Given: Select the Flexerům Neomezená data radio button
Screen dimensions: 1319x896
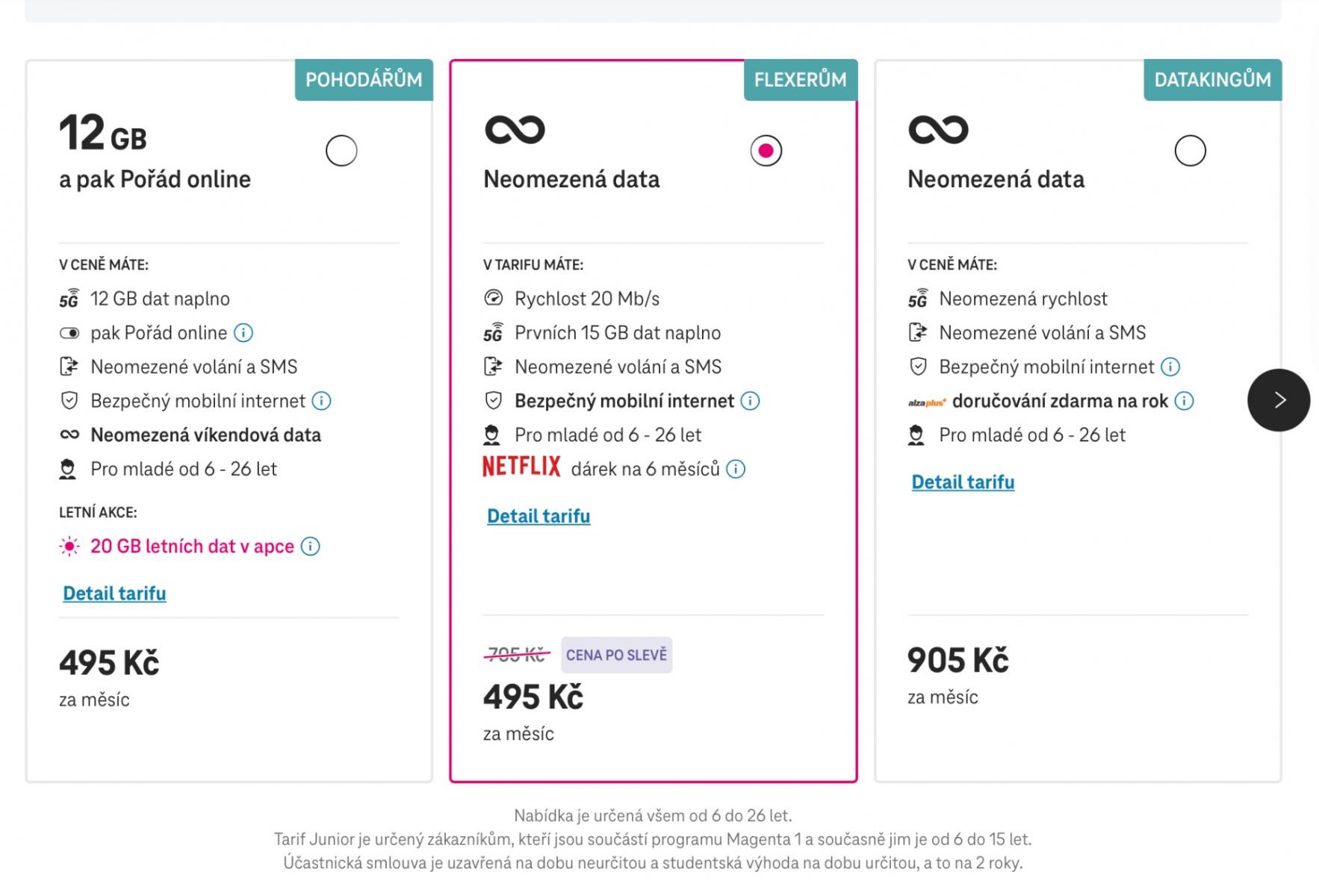Looking at the screenshot, I should click(x=766, y=151).
